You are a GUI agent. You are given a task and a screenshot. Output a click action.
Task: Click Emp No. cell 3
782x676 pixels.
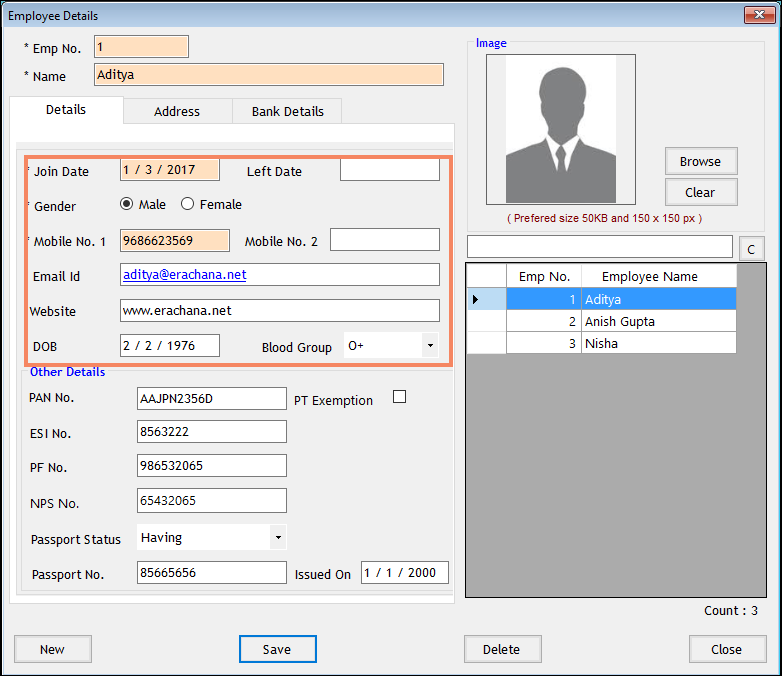(544, 343)
